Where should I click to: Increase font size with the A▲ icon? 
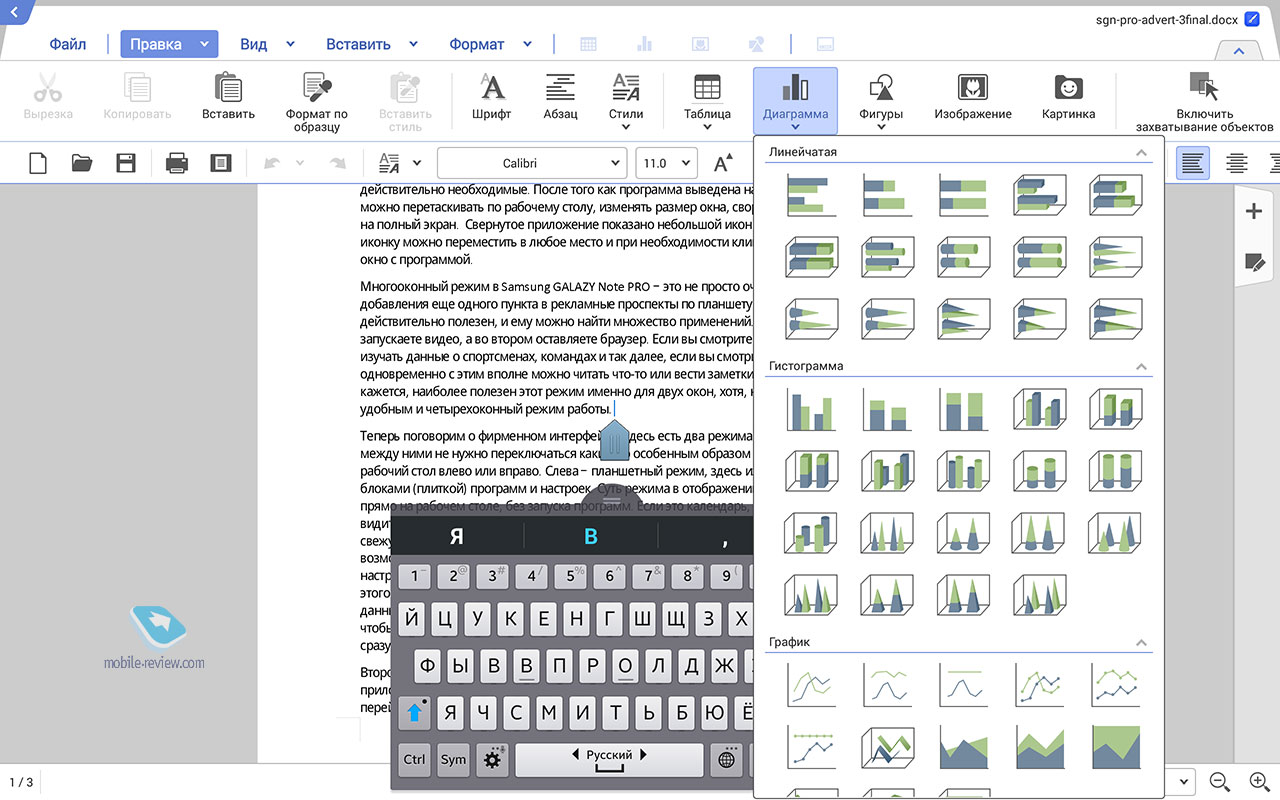[x=724, y=163]
